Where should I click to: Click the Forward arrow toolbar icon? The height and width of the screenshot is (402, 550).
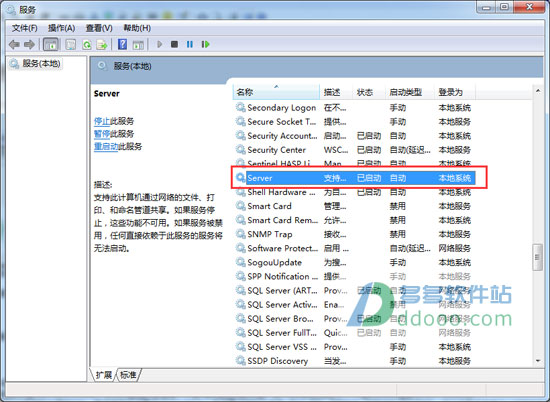(29, 45)
